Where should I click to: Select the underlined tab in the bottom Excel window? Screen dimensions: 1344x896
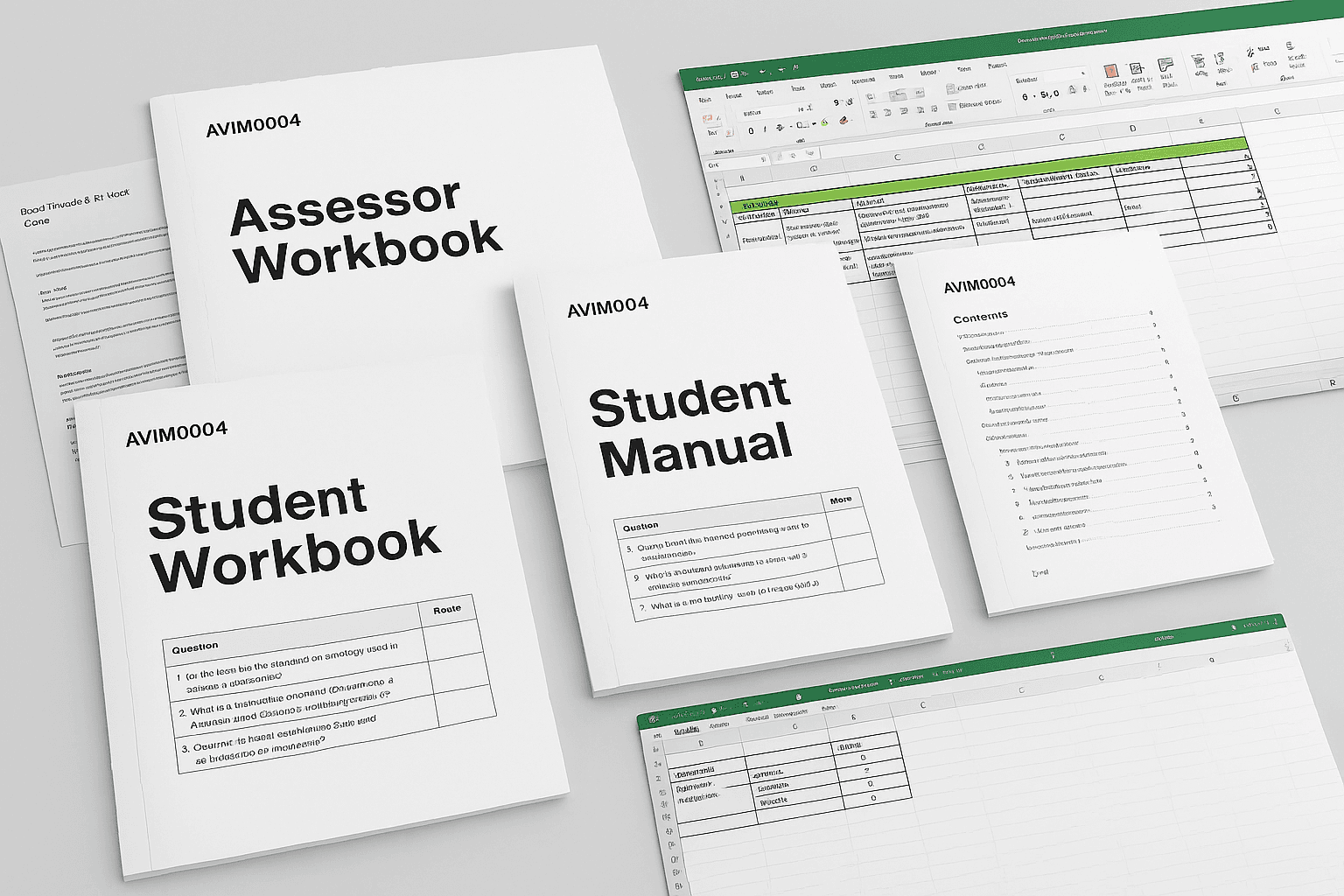(x=687, y=729)
